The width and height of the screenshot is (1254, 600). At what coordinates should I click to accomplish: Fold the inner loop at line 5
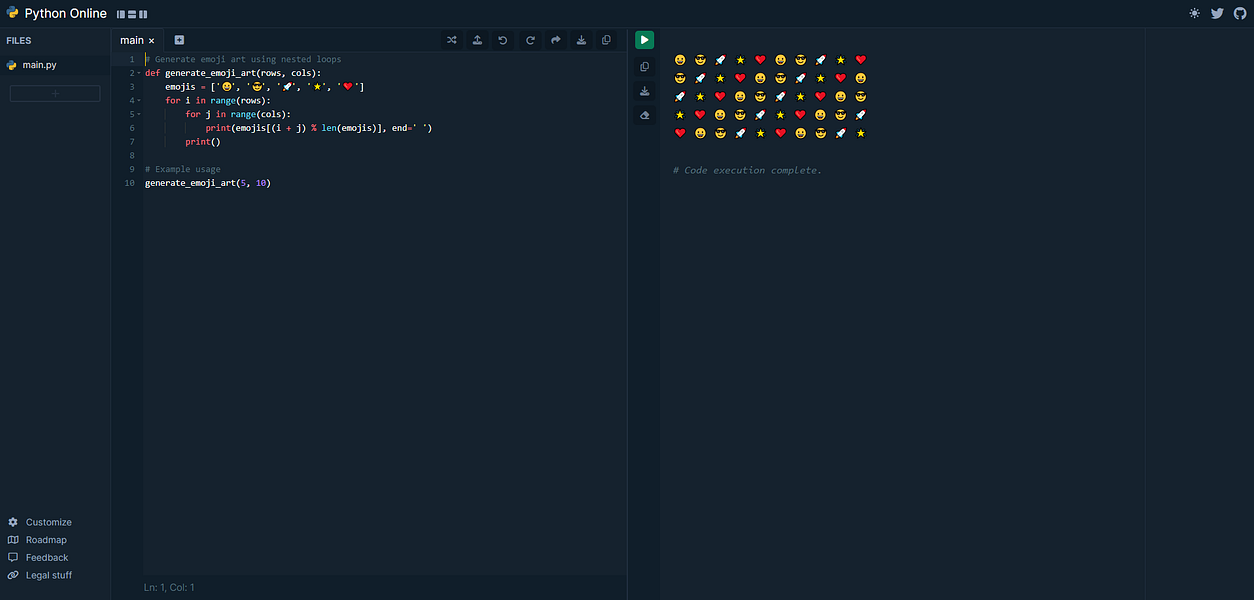click(138, 114)
